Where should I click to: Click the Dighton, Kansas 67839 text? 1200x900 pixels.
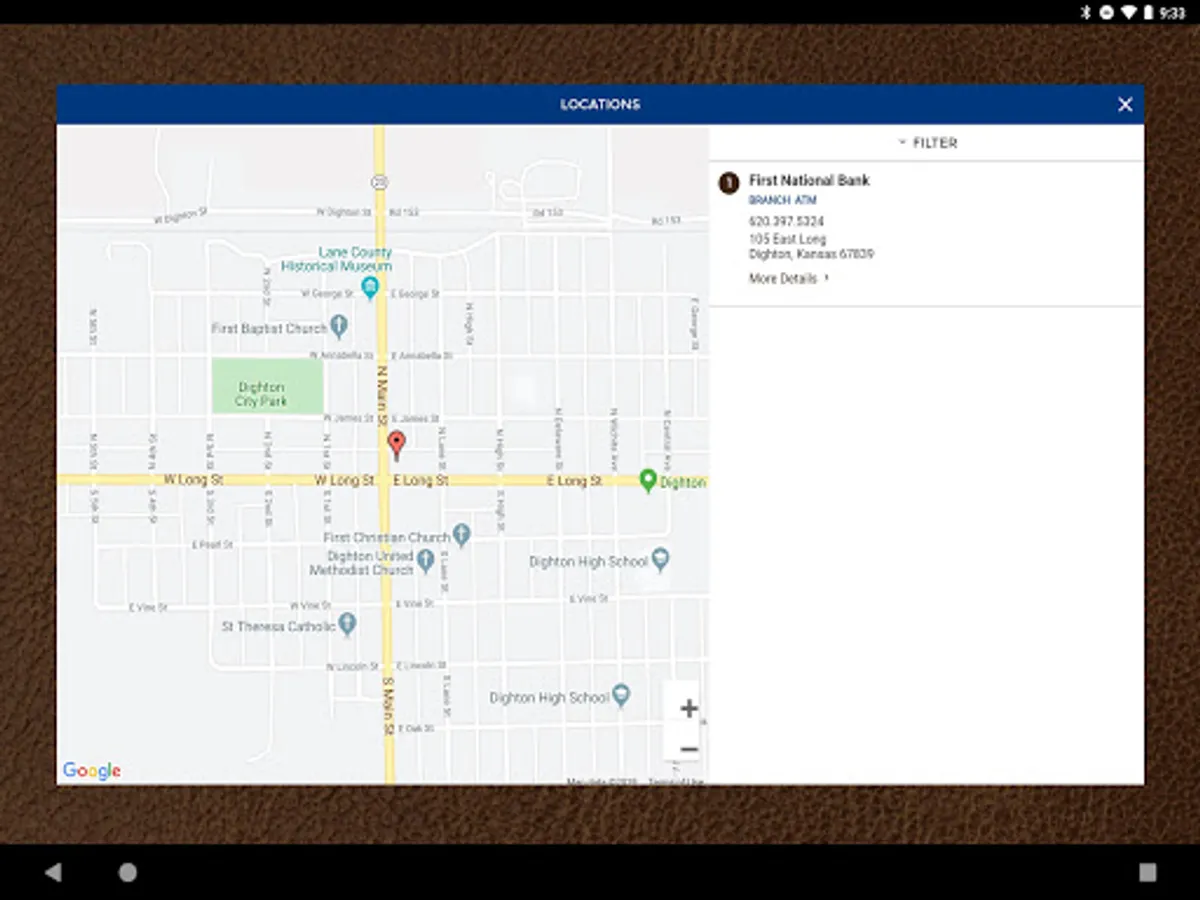[811, 254]
